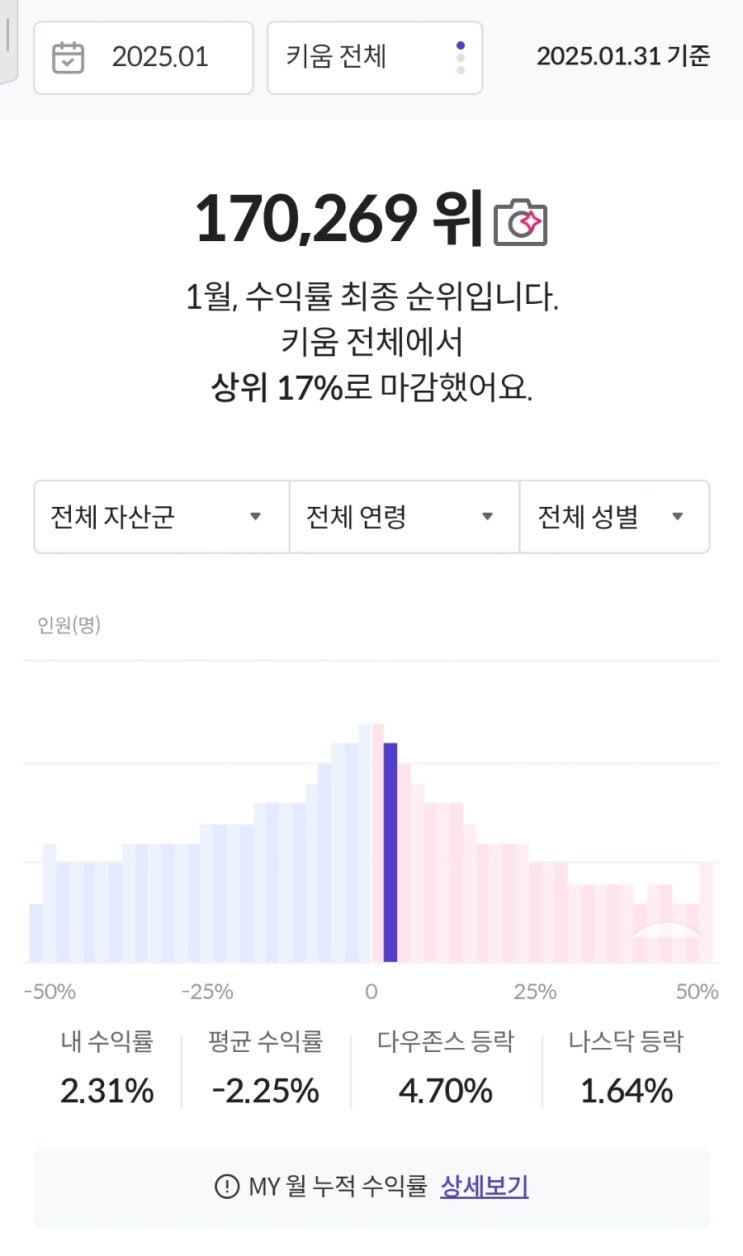The image size is (743, 1256).
Task: Tap the camera share icon beside ranking
Action: 521,221
